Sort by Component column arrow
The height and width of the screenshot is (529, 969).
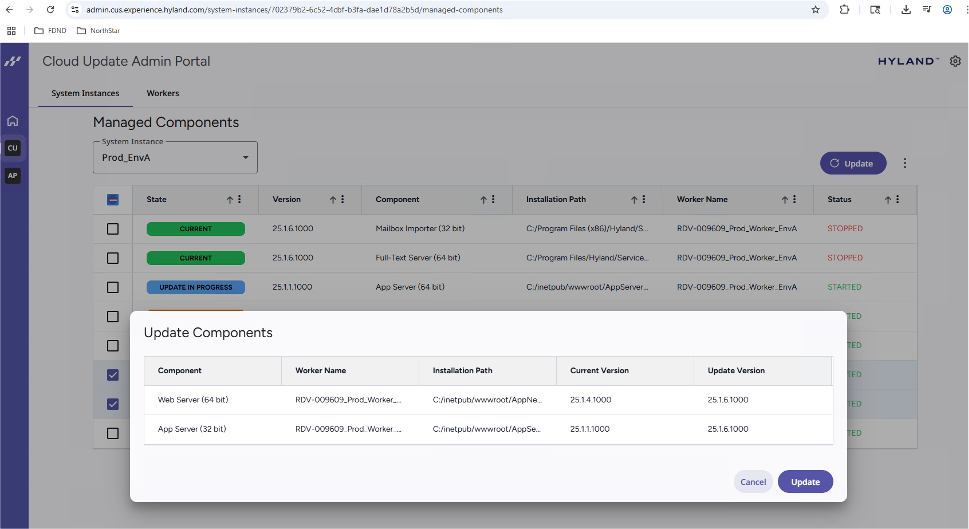point(484,200)
